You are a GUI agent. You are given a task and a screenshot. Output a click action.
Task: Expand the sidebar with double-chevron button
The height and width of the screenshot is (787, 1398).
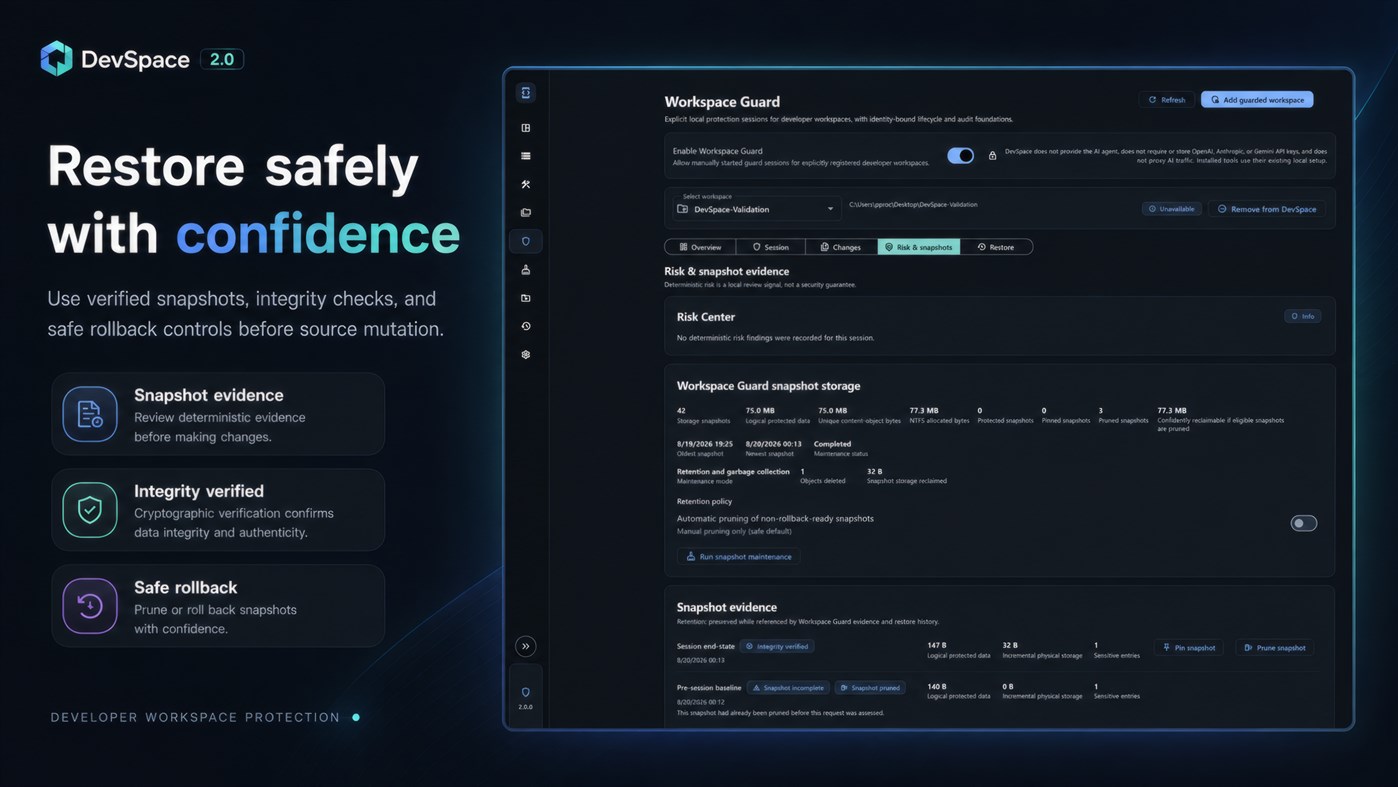[x=526, y=646]
